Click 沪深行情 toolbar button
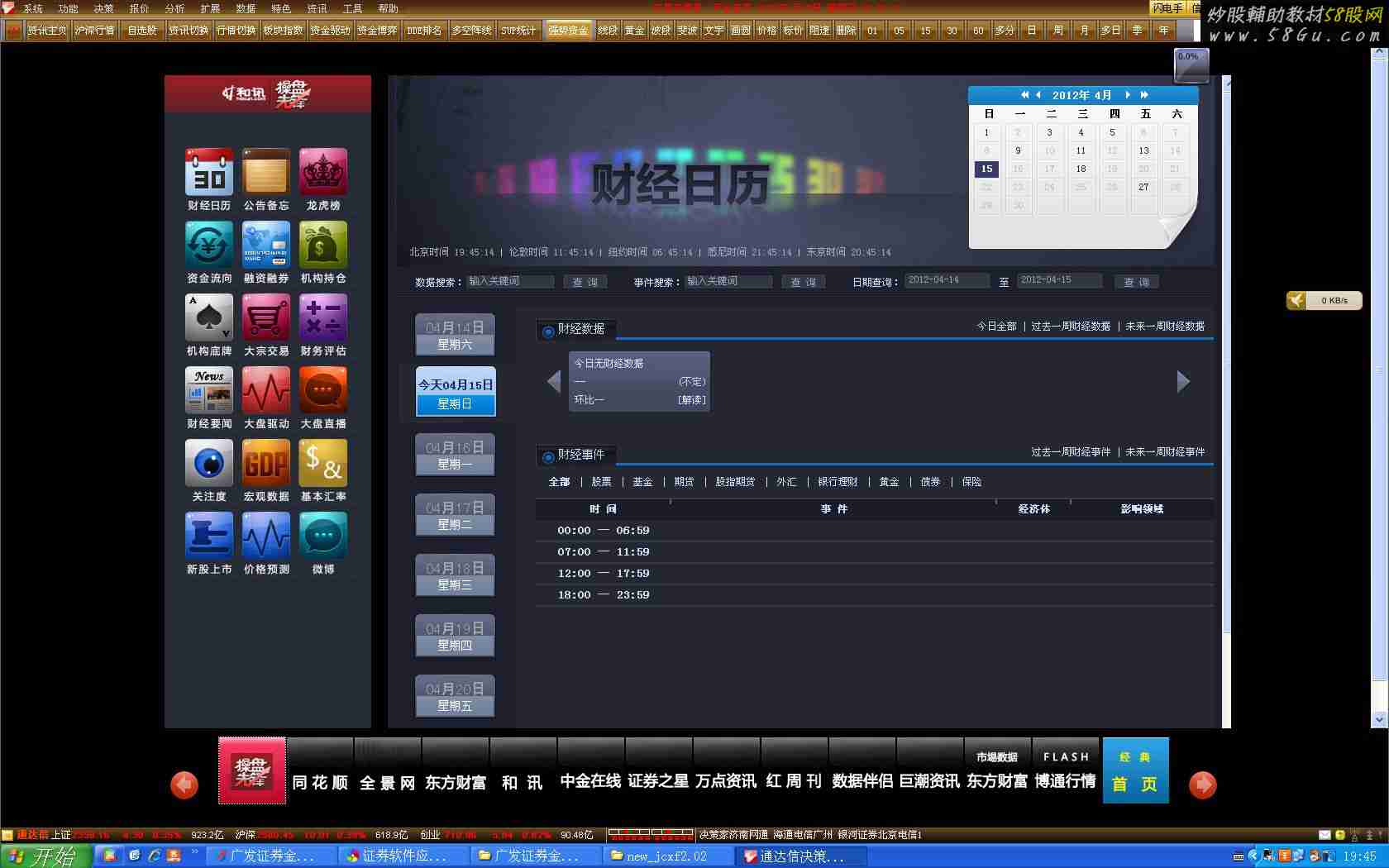 pos(94,31)
